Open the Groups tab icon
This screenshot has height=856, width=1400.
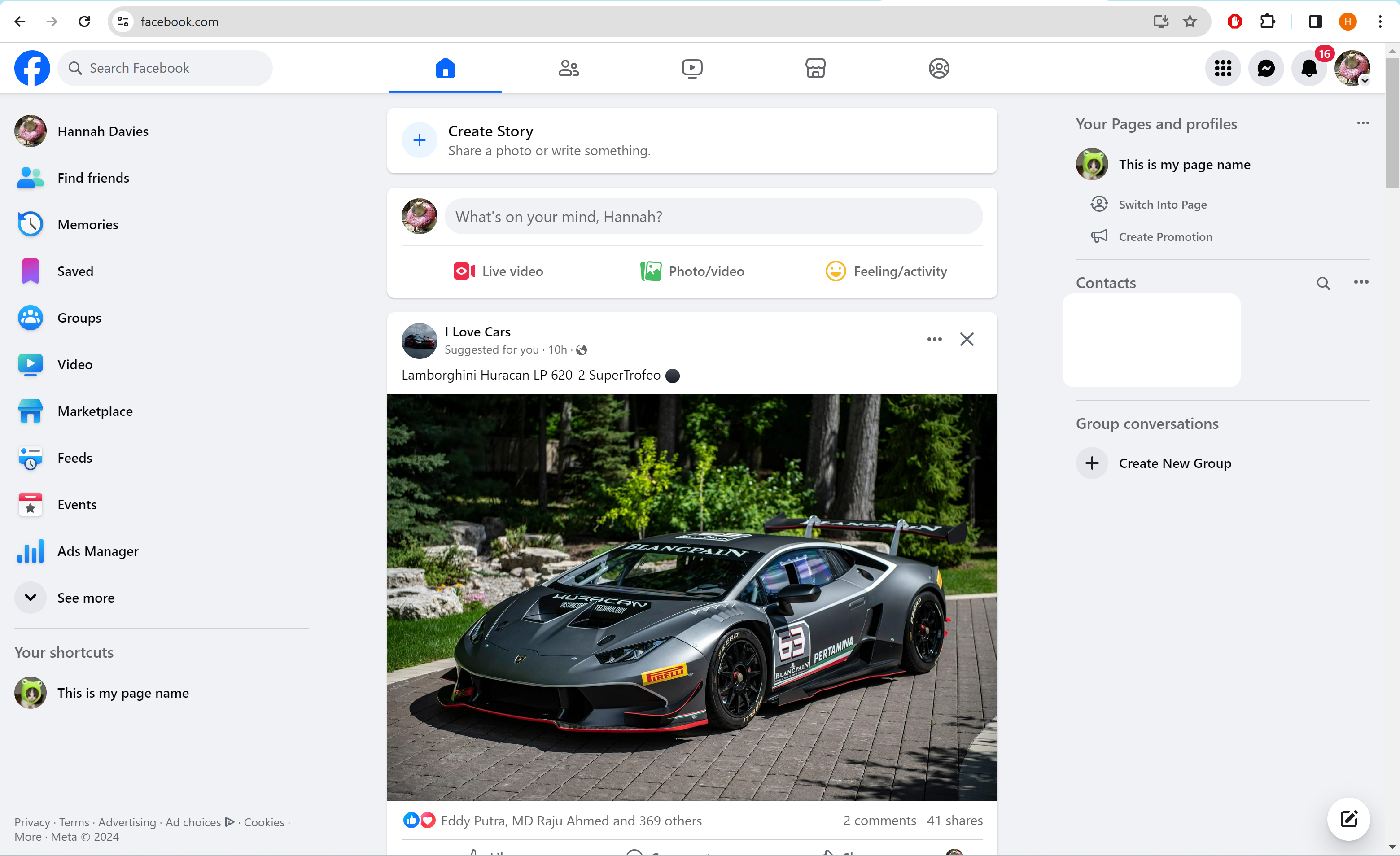[x=939, y=68]
